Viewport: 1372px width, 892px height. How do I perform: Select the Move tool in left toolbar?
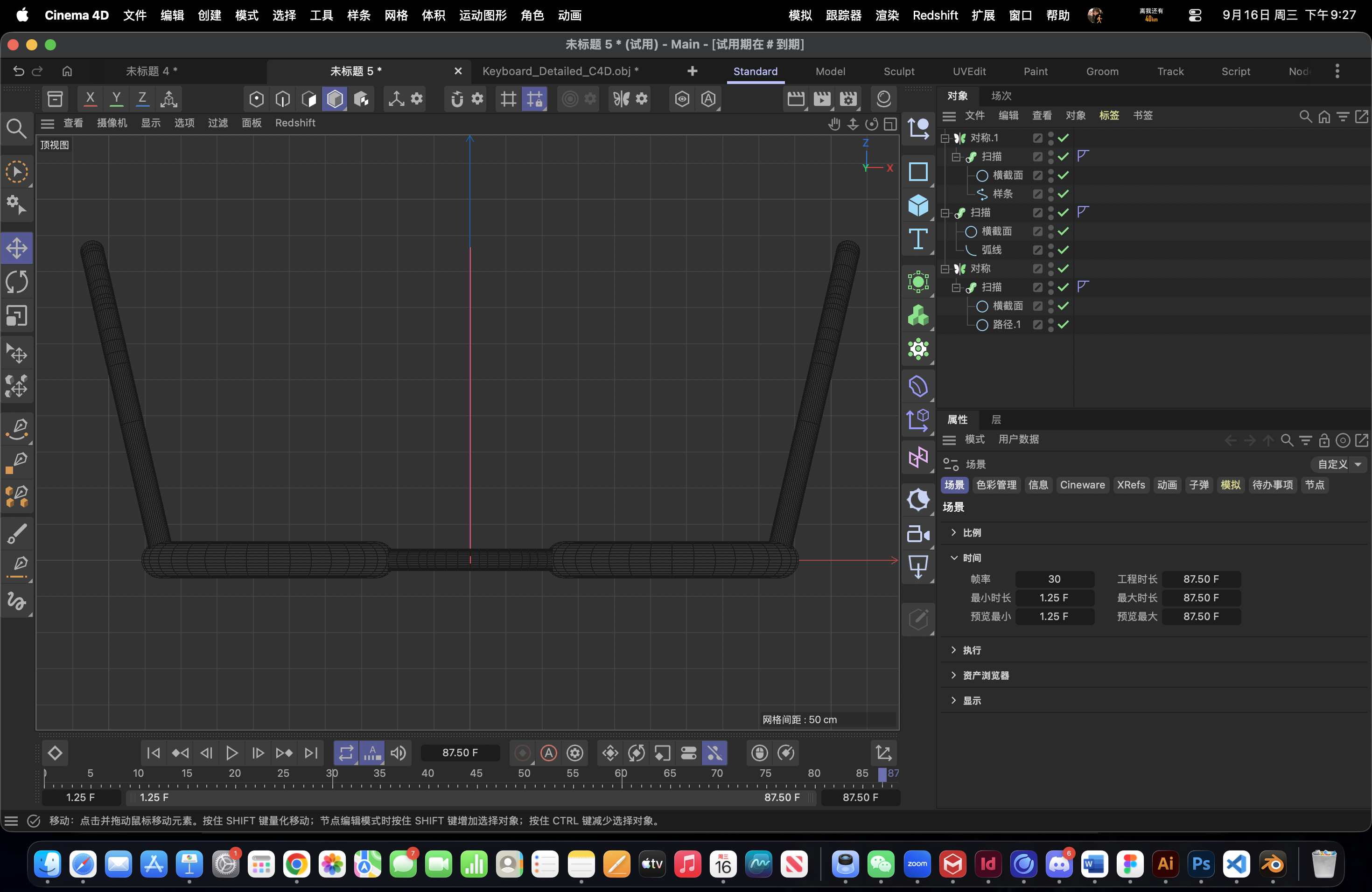[x=17, y=249]
